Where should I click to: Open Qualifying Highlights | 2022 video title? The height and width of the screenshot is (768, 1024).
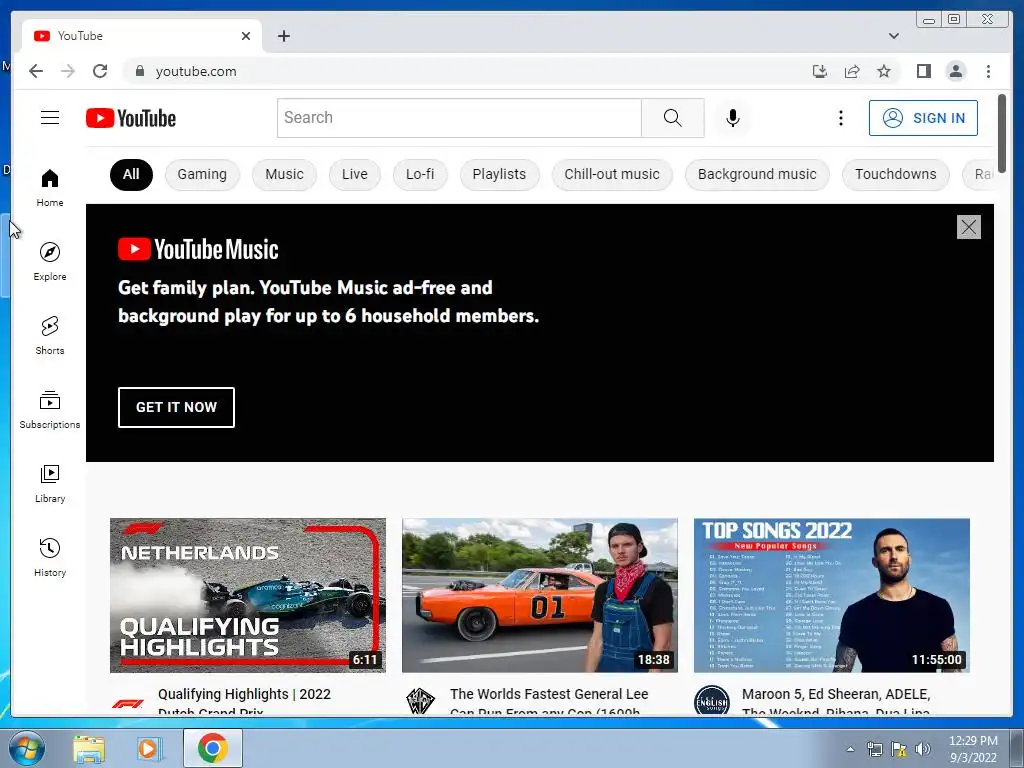[244, 701]
